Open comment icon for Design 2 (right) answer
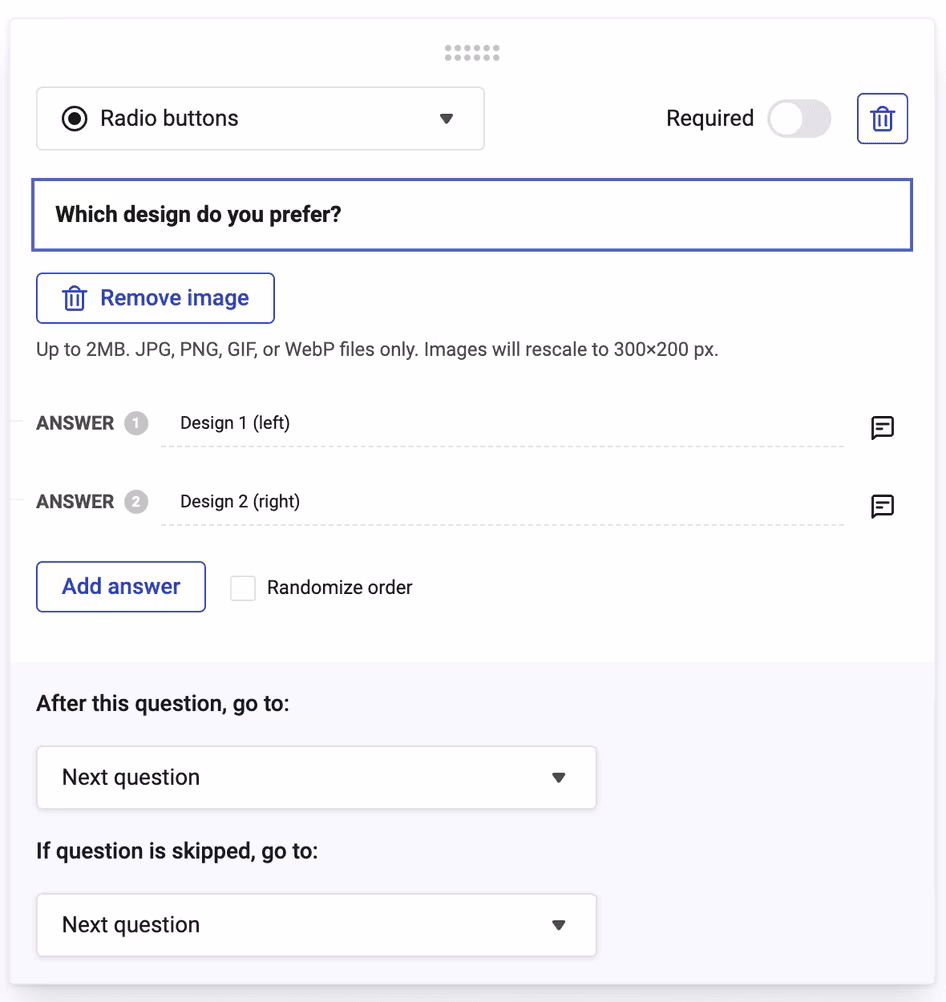 coord(882,506)
